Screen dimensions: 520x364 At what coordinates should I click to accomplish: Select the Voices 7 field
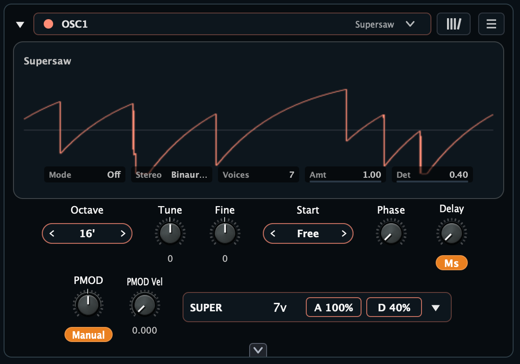[x=258, y=175]
